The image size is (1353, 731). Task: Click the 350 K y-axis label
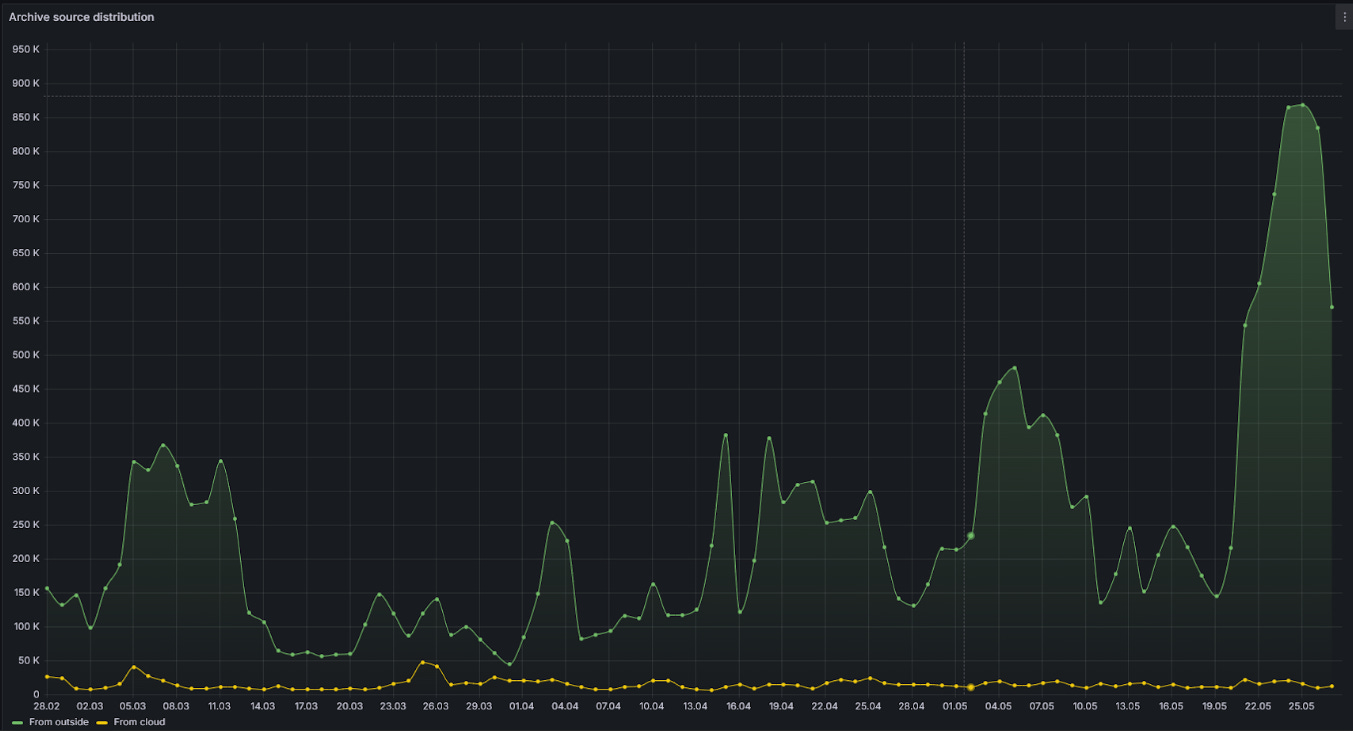point(26,457)
